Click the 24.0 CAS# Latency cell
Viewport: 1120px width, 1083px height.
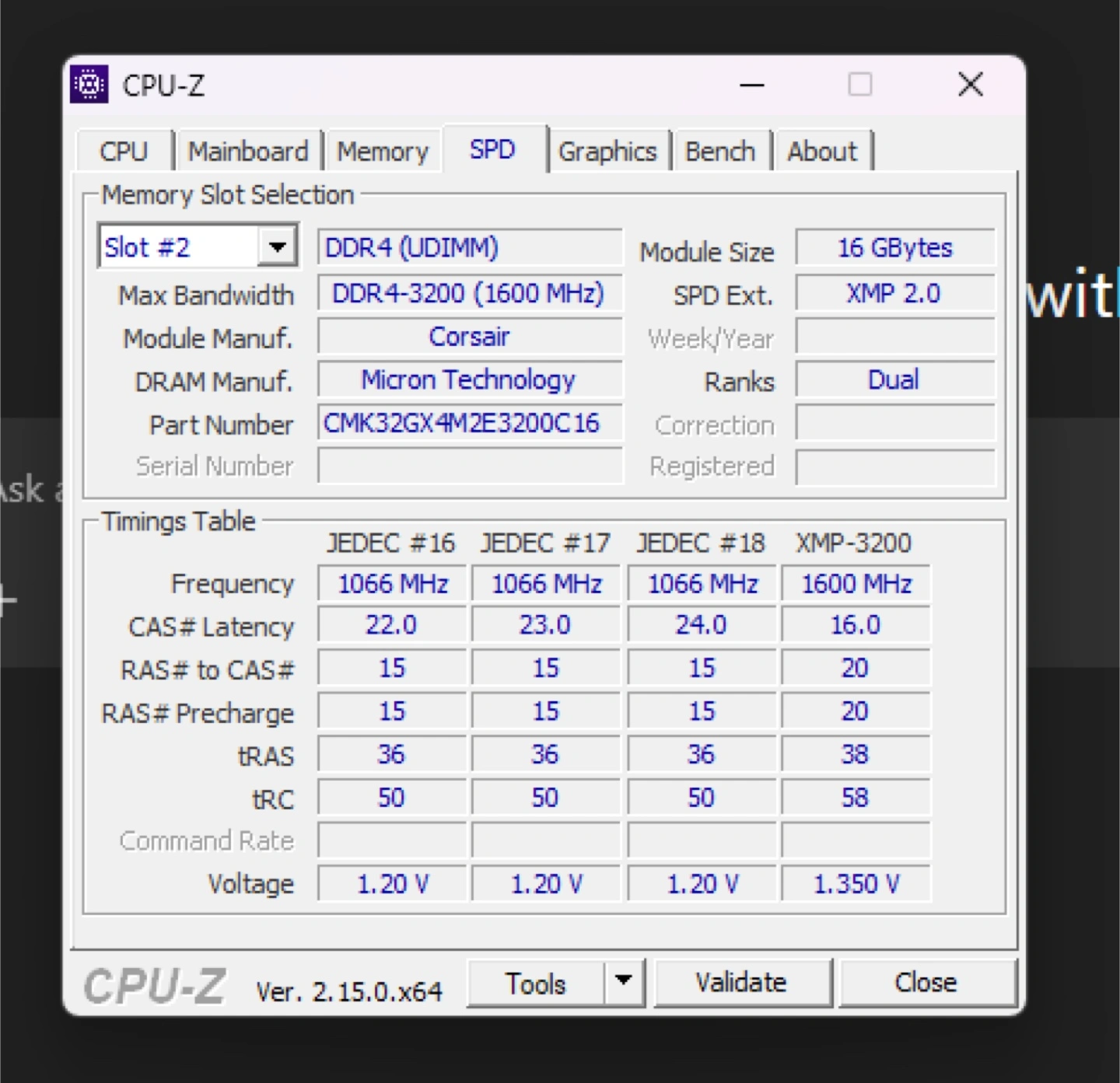click(701, 625)
